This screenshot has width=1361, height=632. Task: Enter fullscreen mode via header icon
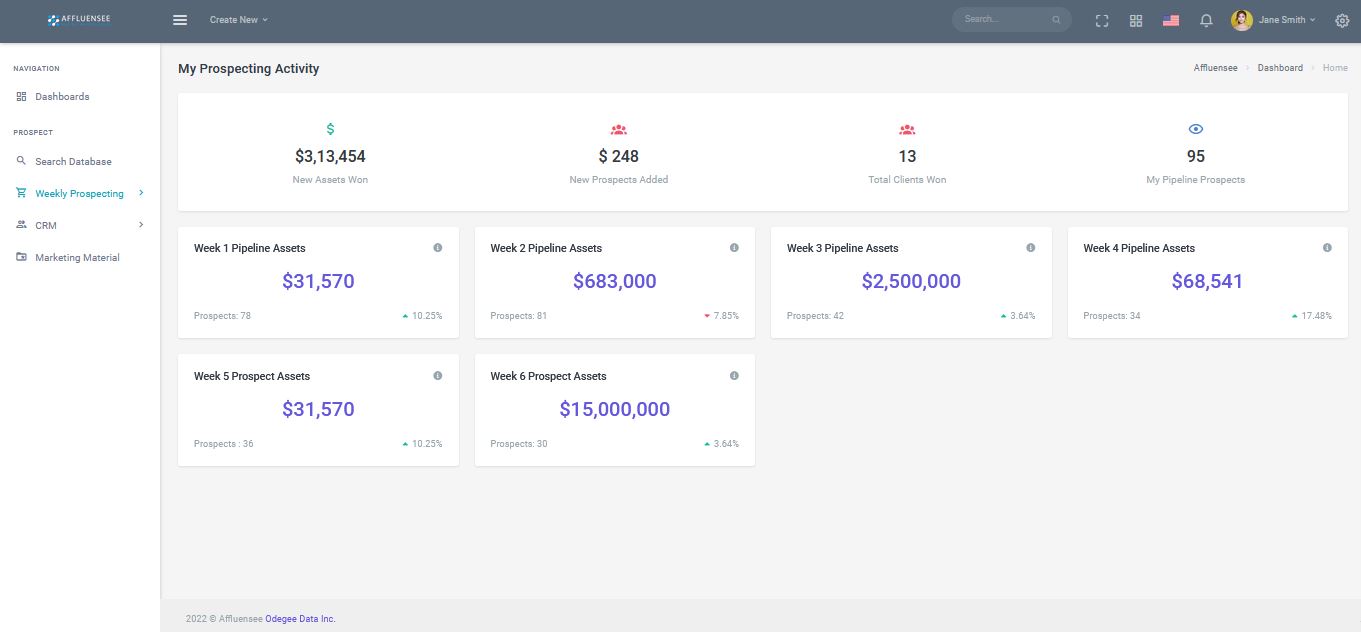1102,20
